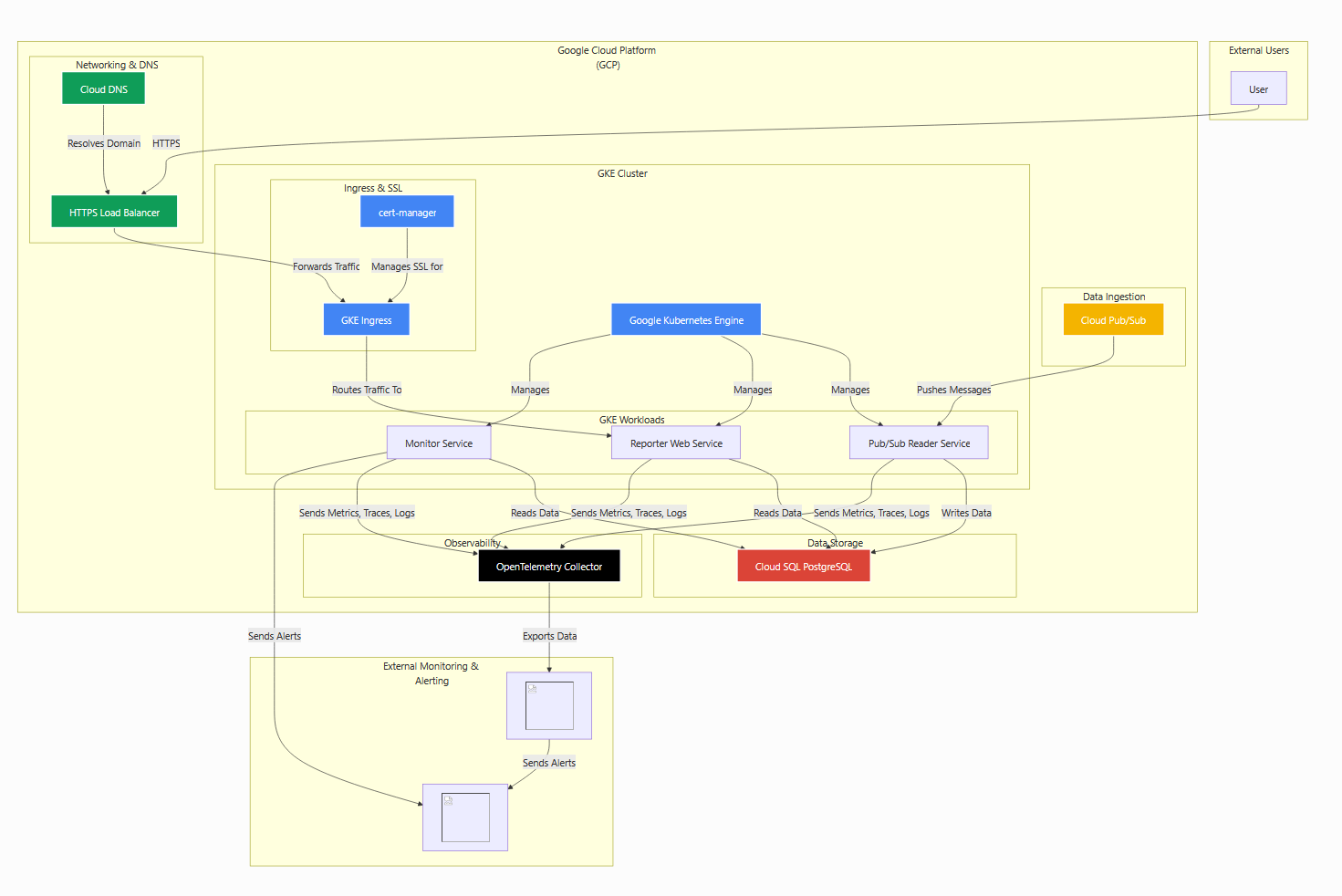Select the User node in External Users
Image resolution: width=1342 pixels, height=896 pixels.
coord(1258,89)
